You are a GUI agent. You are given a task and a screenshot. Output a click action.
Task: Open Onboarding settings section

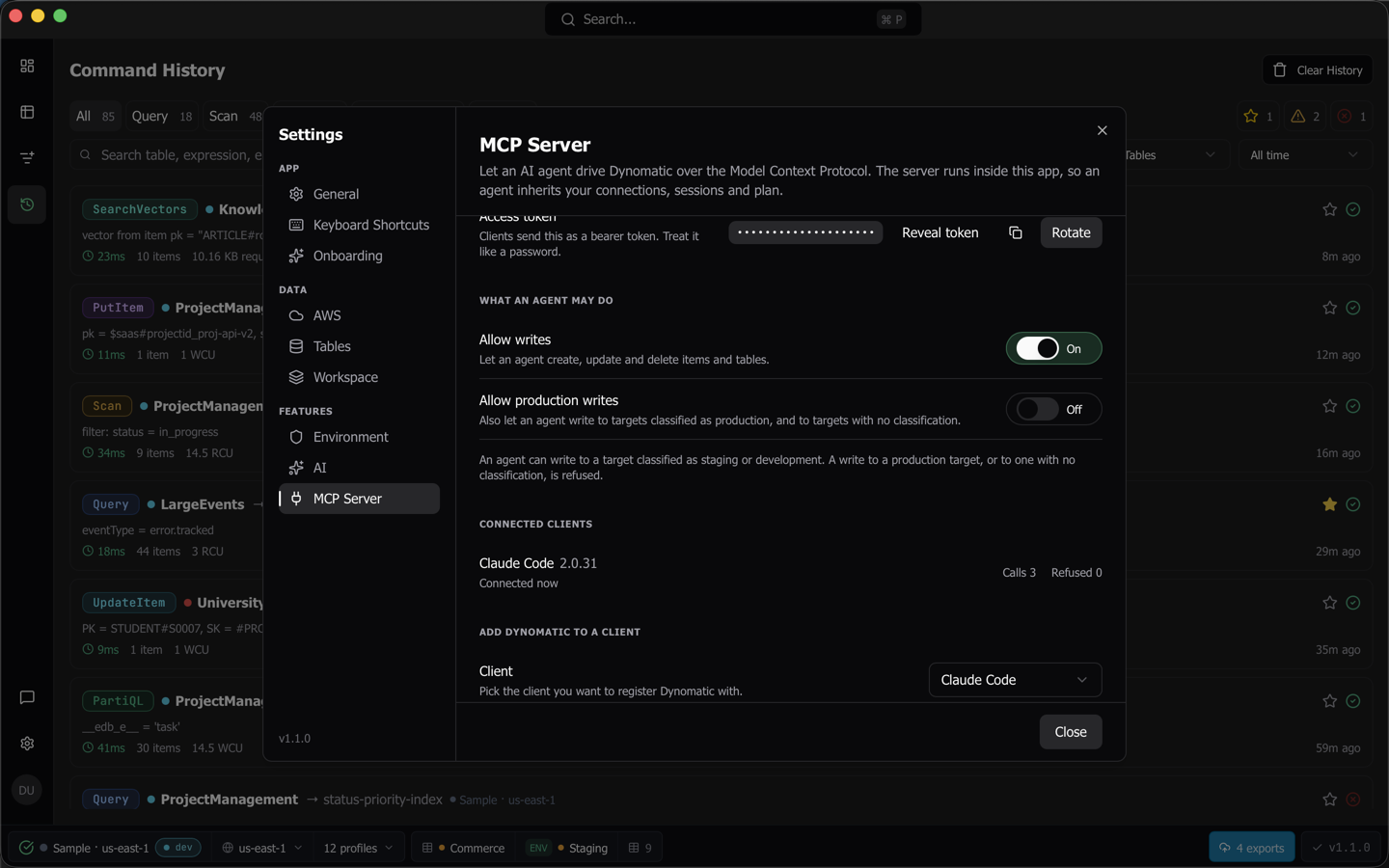pos(359,256)
